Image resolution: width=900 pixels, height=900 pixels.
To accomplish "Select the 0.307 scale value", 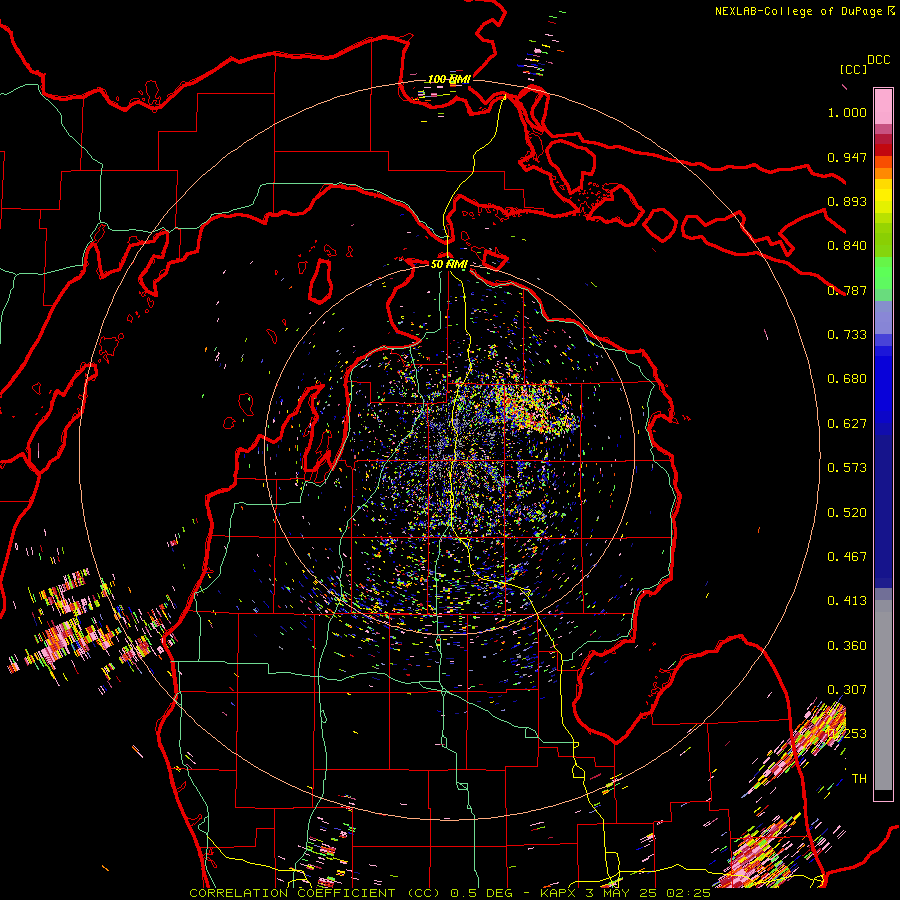I will pyautogui.click(x=847, y=690).
